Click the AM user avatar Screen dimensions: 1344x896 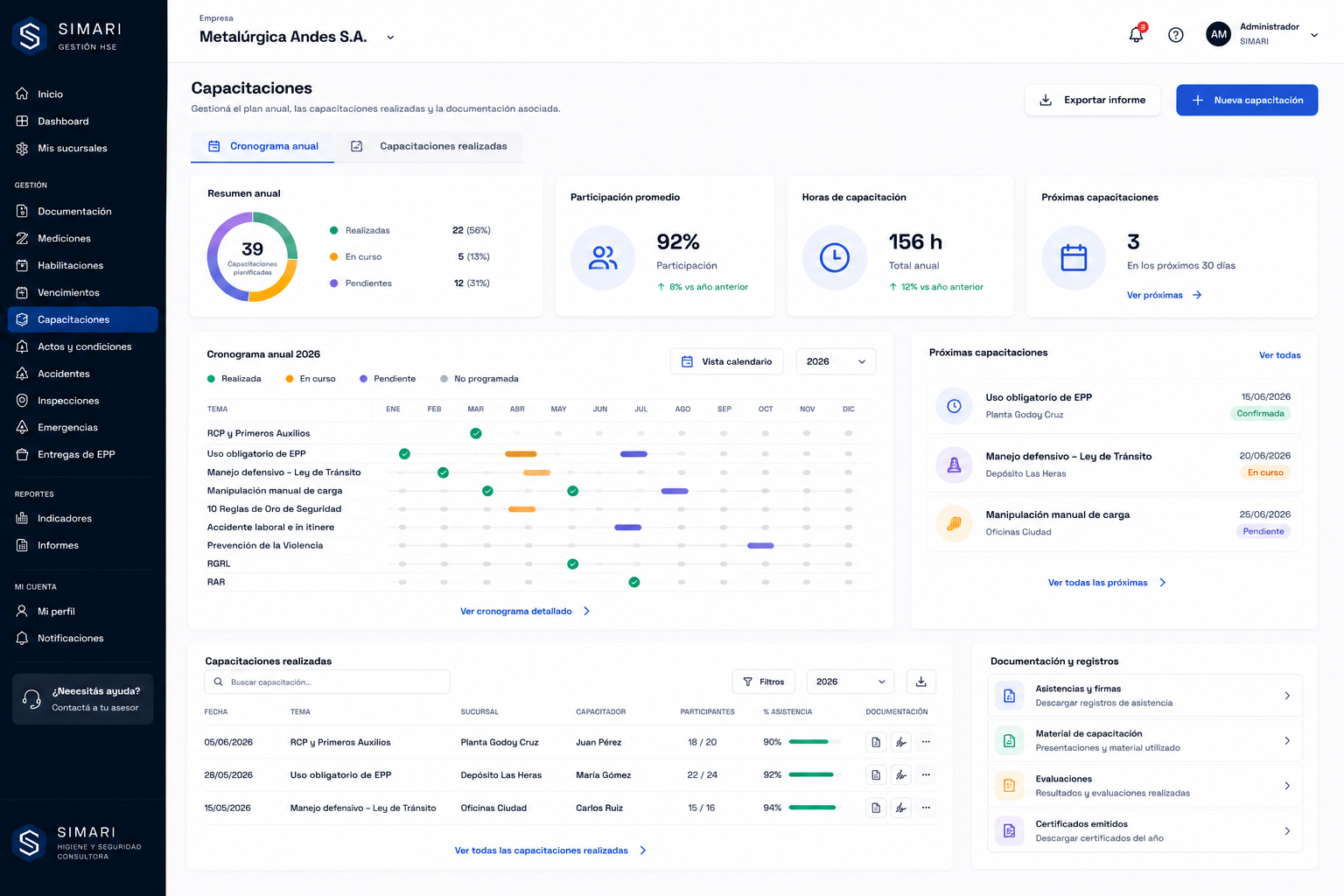pyautogui.click(x=1219, y=34)
